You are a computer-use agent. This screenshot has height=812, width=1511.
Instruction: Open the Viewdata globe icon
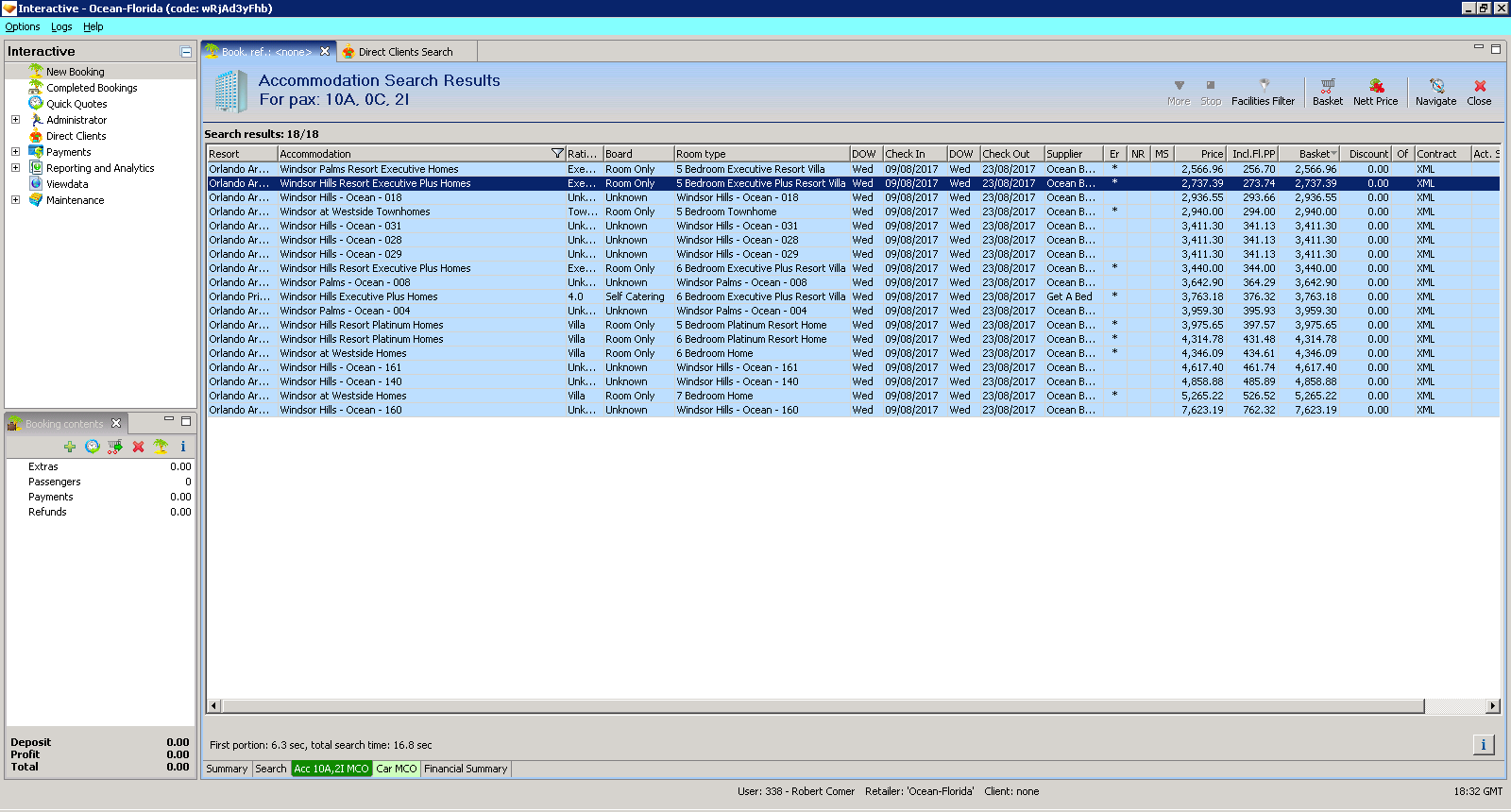tap(36, 184)
